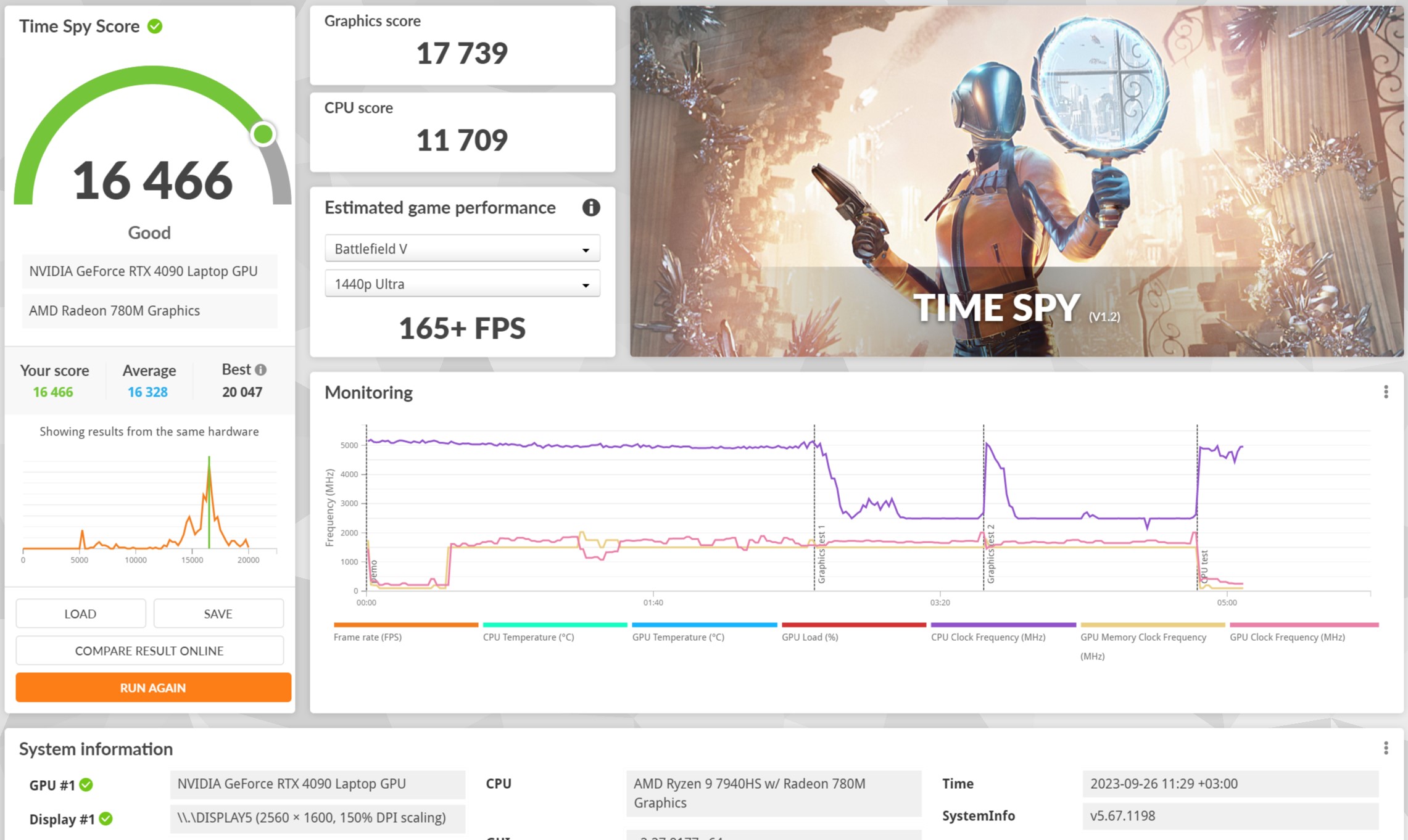The width and height of the screenshot is (1408, 840).
Task: Click the Time Spy banner image
Action: point(1016,181)
